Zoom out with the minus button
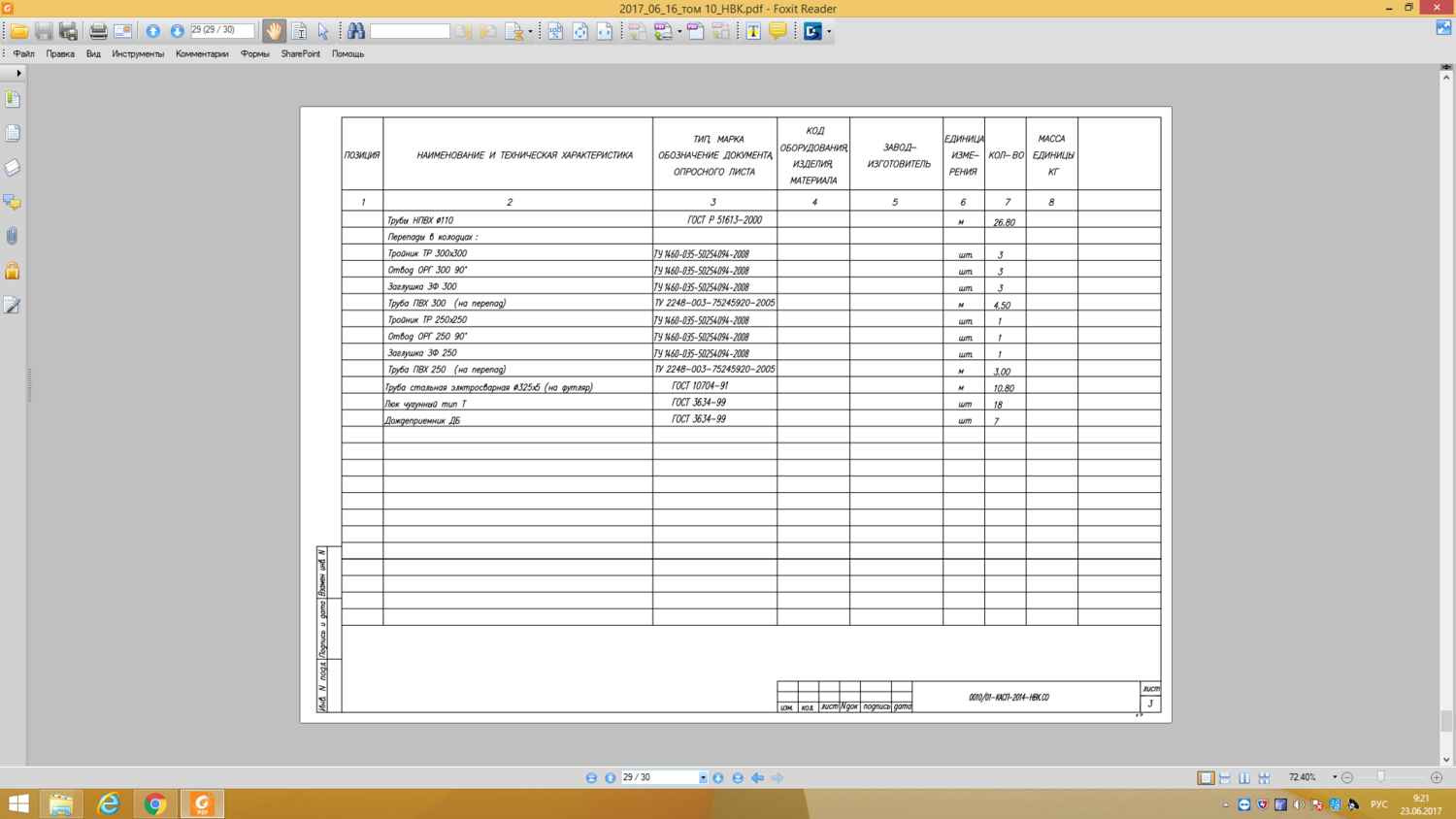Image resolution: width=1456 pixels, height=819 pixels. pyautogui.click(x=1347, y=777)
